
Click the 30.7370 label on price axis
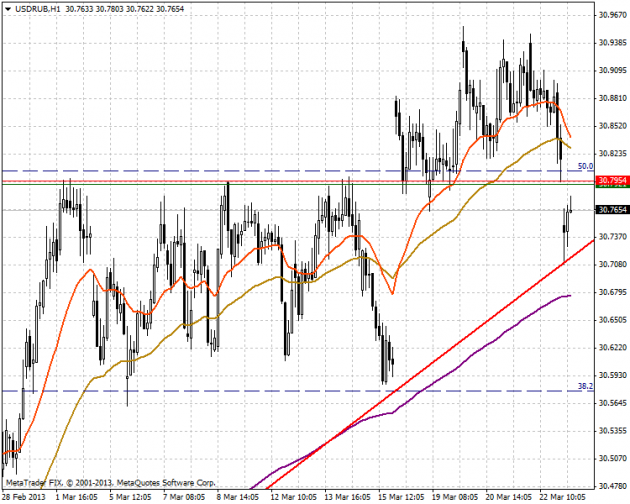coord(611,237)
